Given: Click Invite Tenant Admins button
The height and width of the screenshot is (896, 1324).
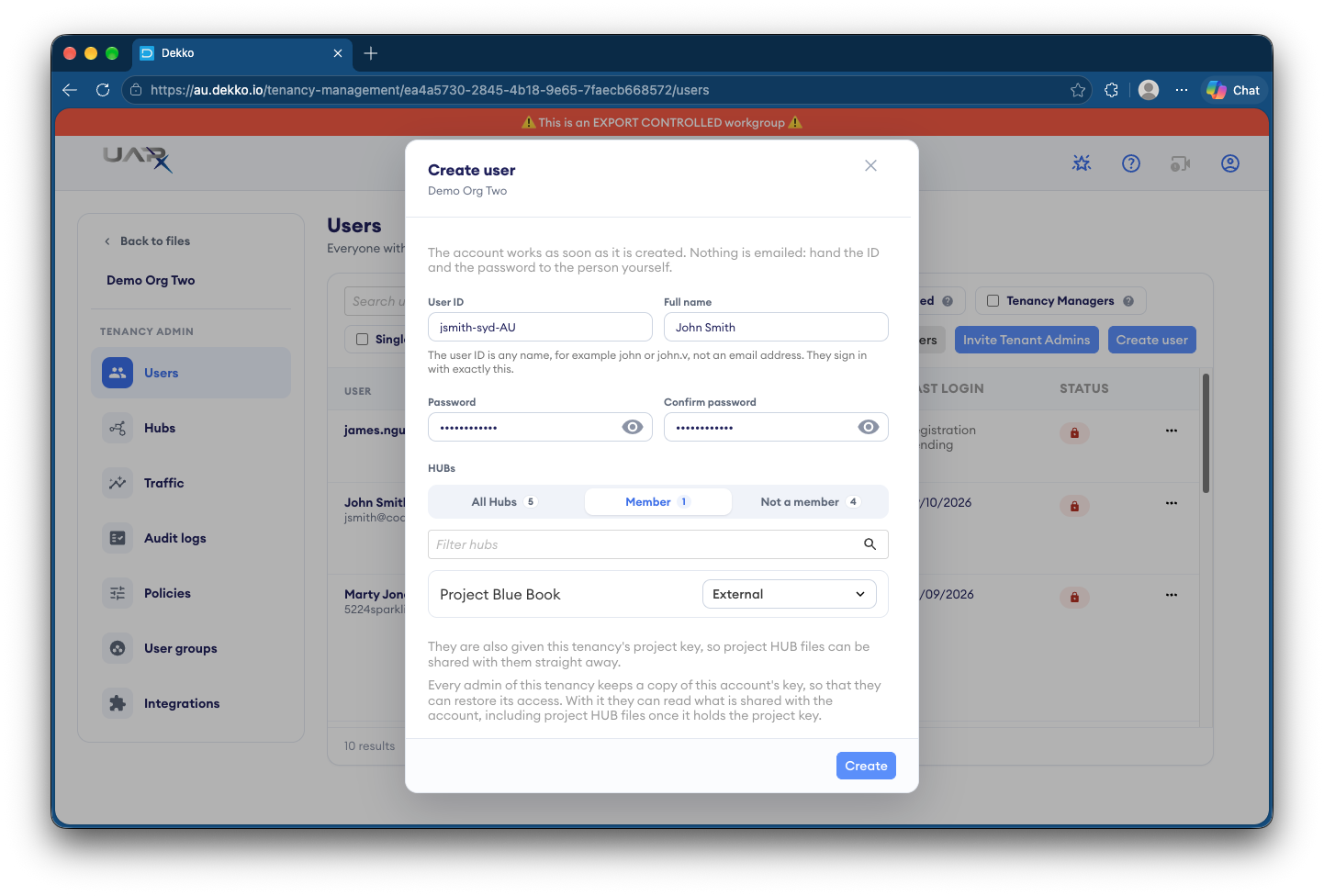Looking at the screenshot, I should [1027, 340].
